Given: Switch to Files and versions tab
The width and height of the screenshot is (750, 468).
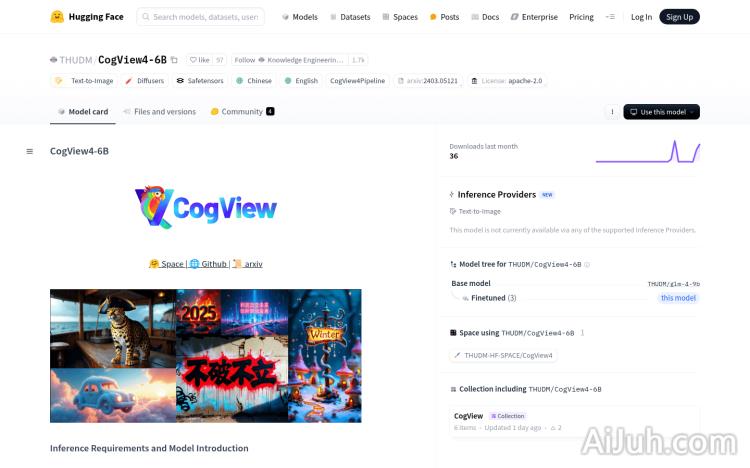Looking at the screenshot, I should [160, 112].
